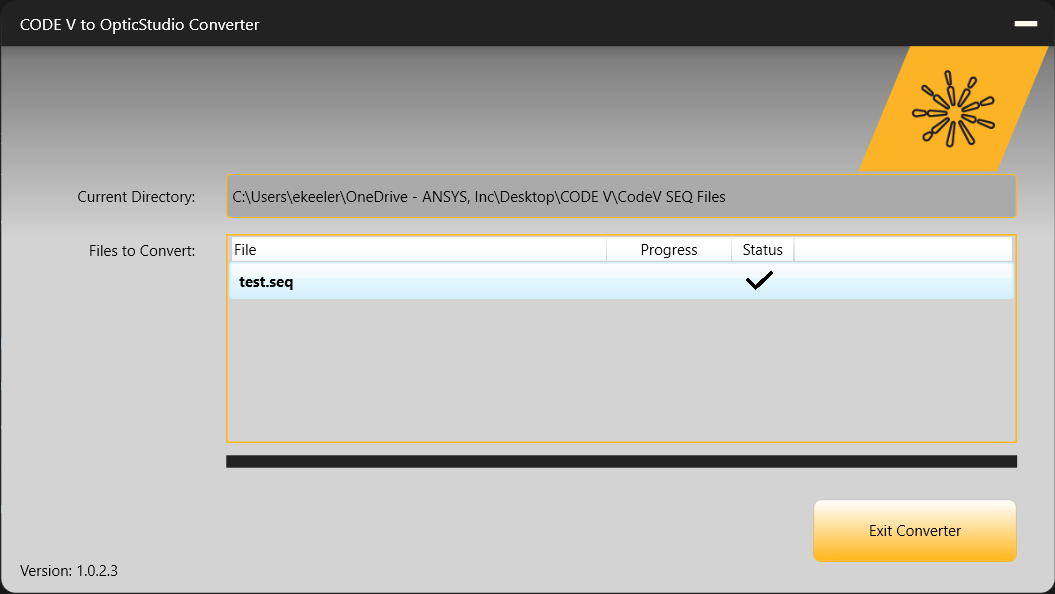This screenshot has width=1055, height=594.
Task: Click the conversion progress bar below the file list
Action: coord(620,461)
